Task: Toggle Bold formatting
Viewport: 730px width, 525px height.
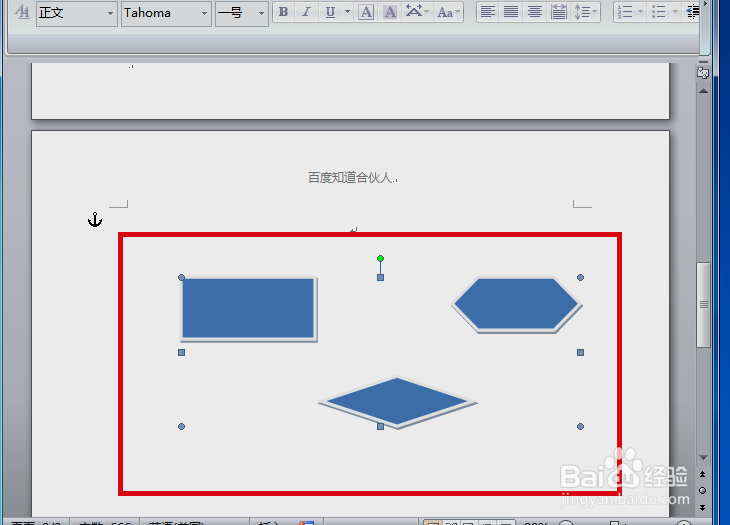Action: click(x=283, y=12)
